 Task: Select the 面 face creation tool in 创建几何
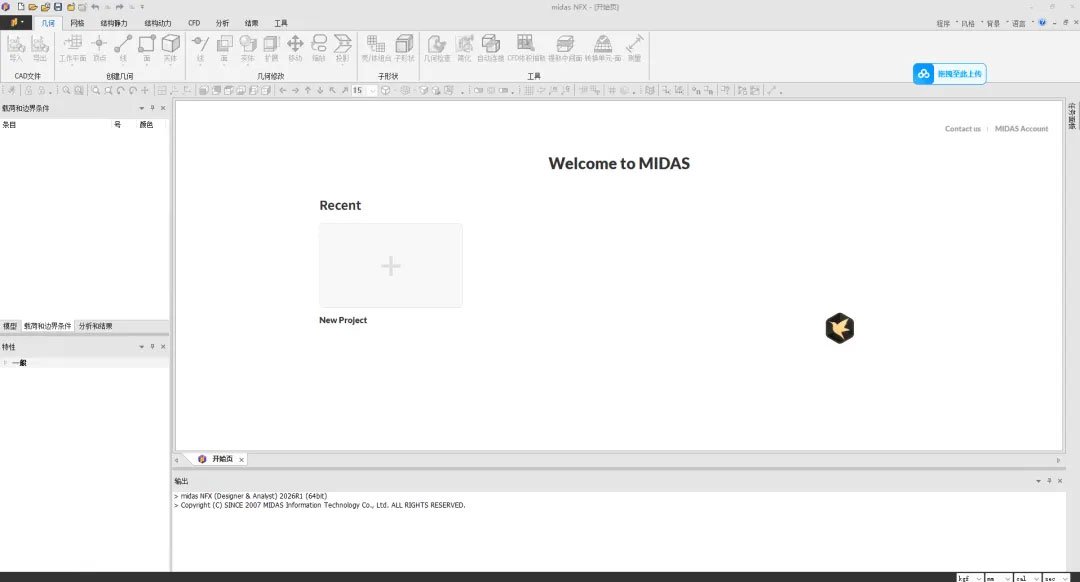pos(147,48)
